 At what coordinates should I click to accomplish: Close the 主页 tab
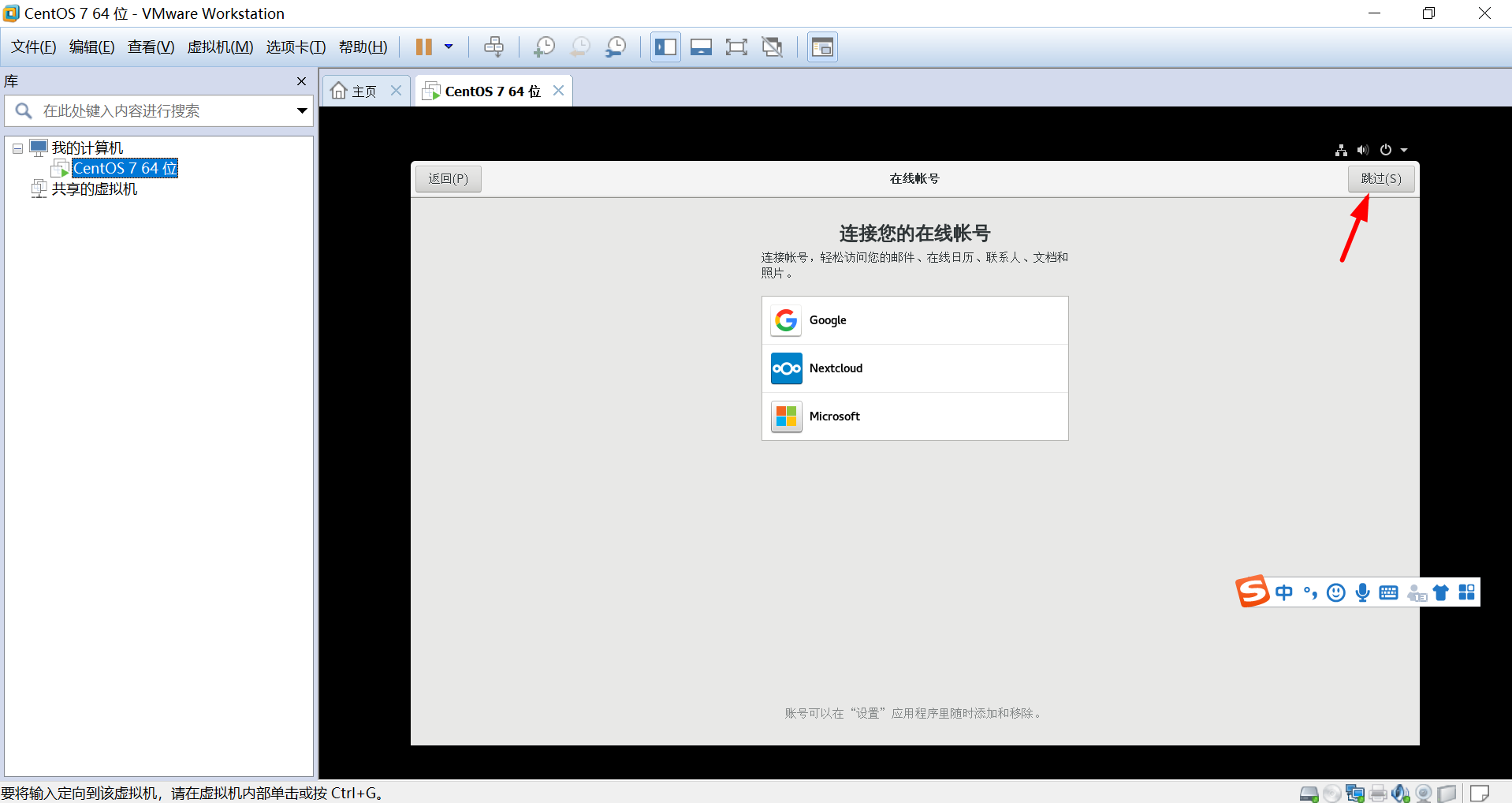click(x=397, y=91)
